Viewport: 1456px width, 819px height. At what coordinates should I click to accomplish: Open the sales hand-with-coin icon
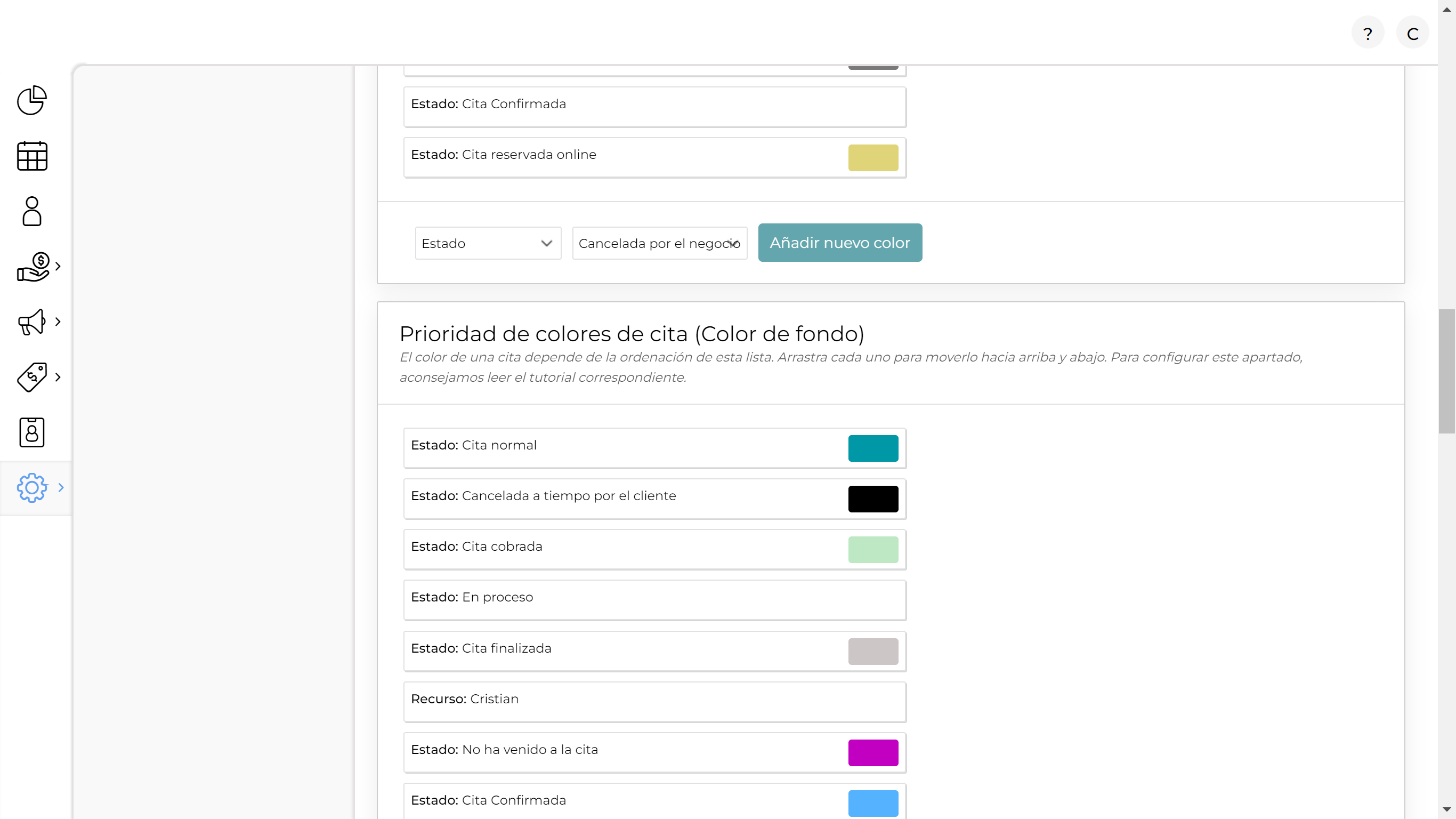(x=33, y=267)
